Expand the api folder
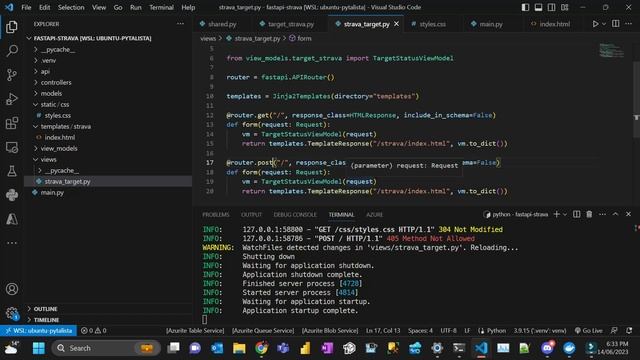The height and width of the screenshot is (360, 640). (45, 71)
